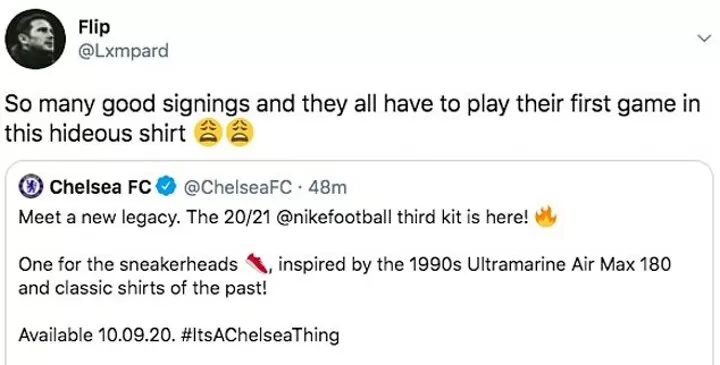The height and width of the screenshot is (365, 720).
Task: Open the @Lxmpard handle
Action: [123, 51]
